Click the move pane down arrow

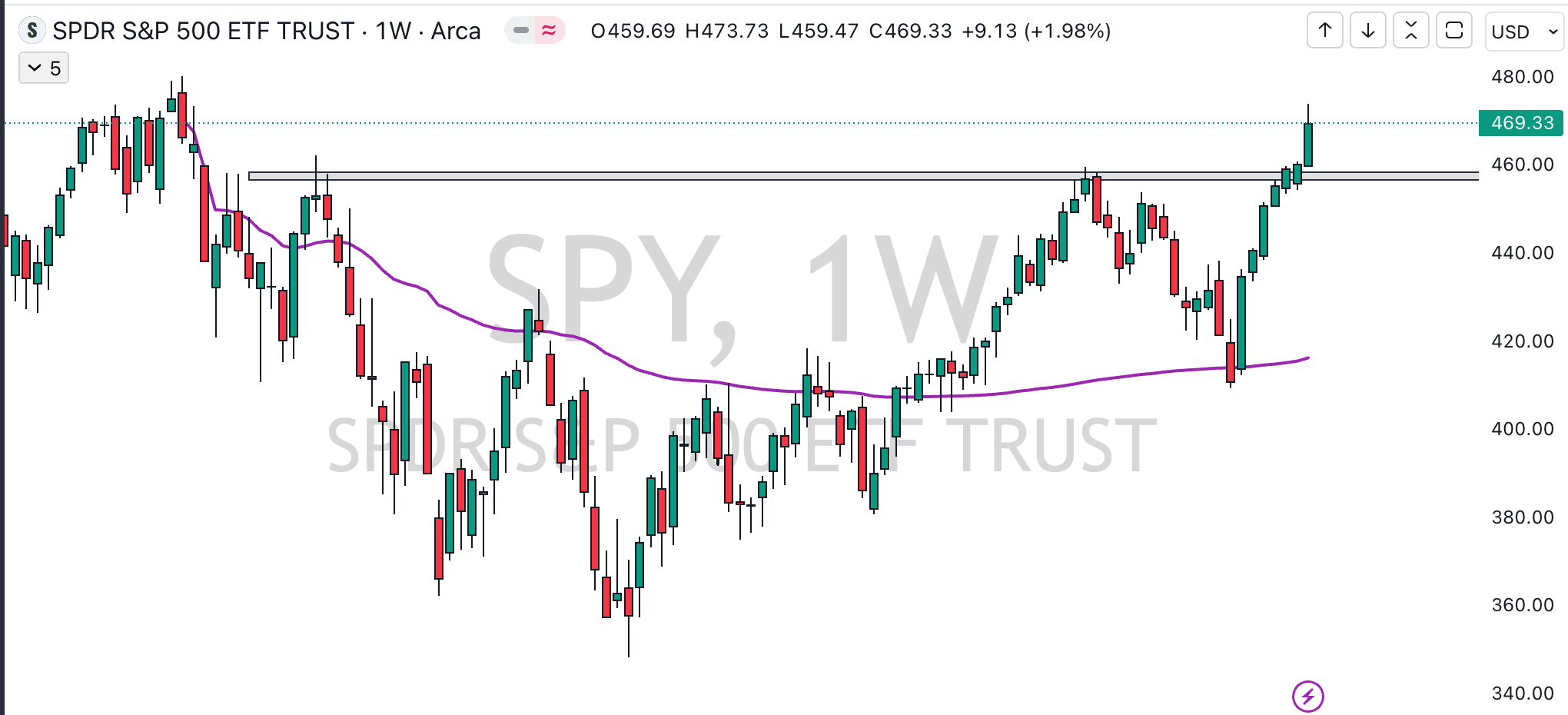(1368, 31)
